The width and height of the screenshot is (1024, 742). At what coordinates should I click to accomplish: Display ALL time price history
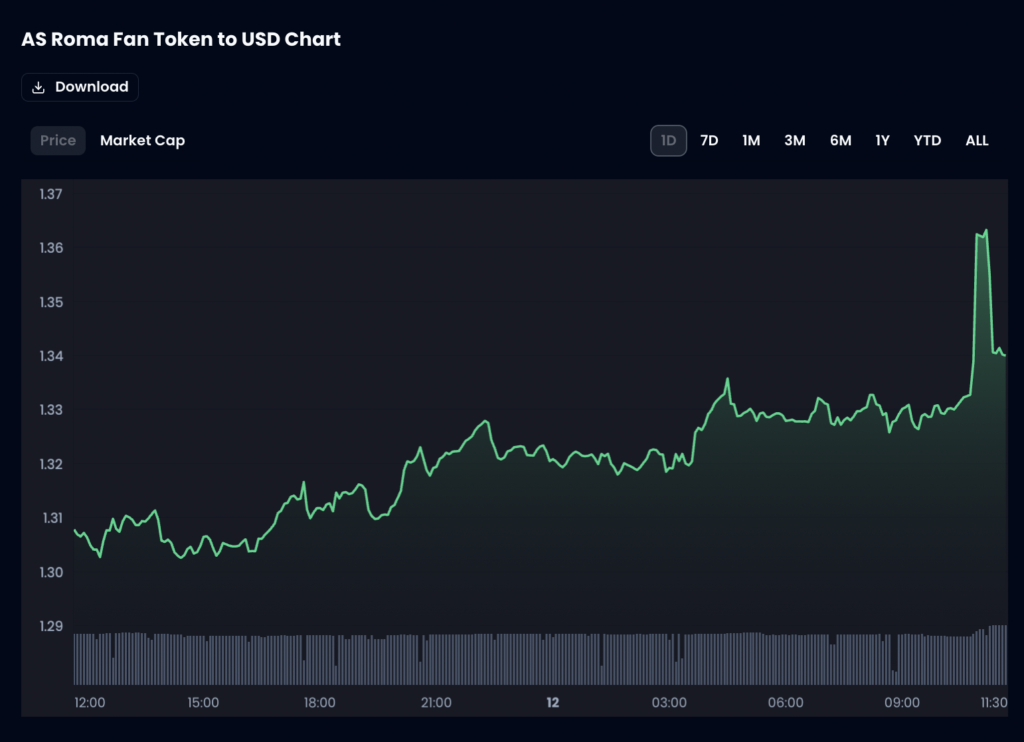pyautogui.click(x=977, y=140)
